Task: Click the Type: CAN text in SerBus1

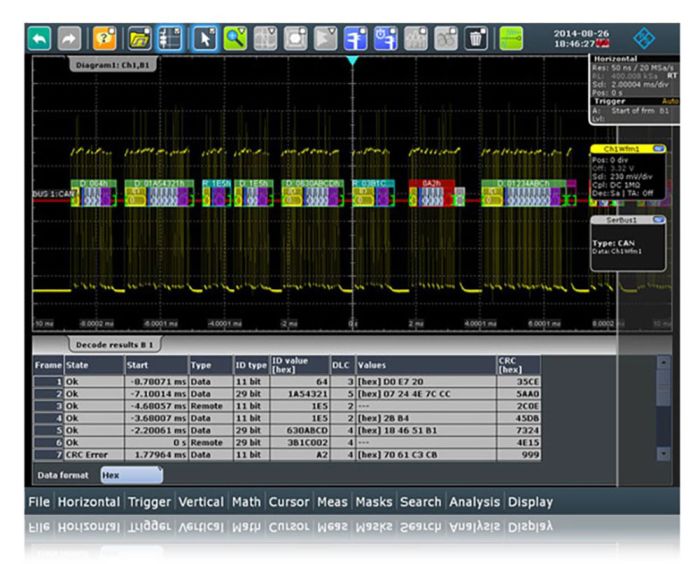Action: pyautogui.click(x=613, y=243)
